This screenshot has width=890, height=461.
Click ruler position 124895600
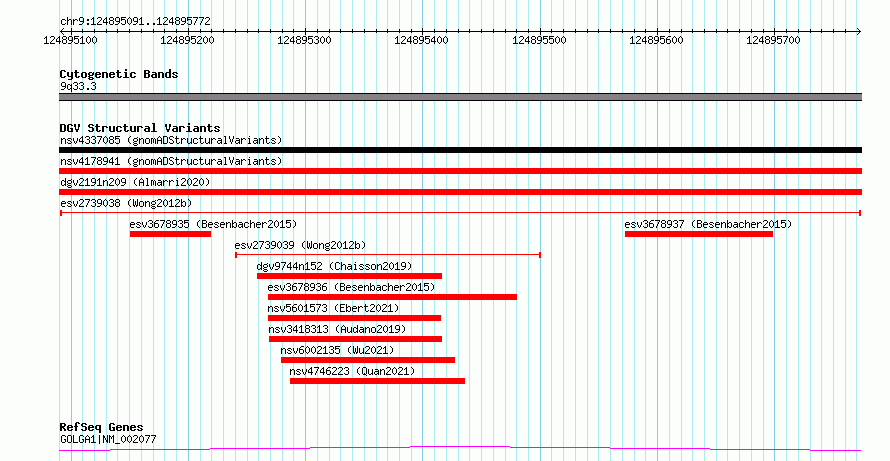click(657, 40)
